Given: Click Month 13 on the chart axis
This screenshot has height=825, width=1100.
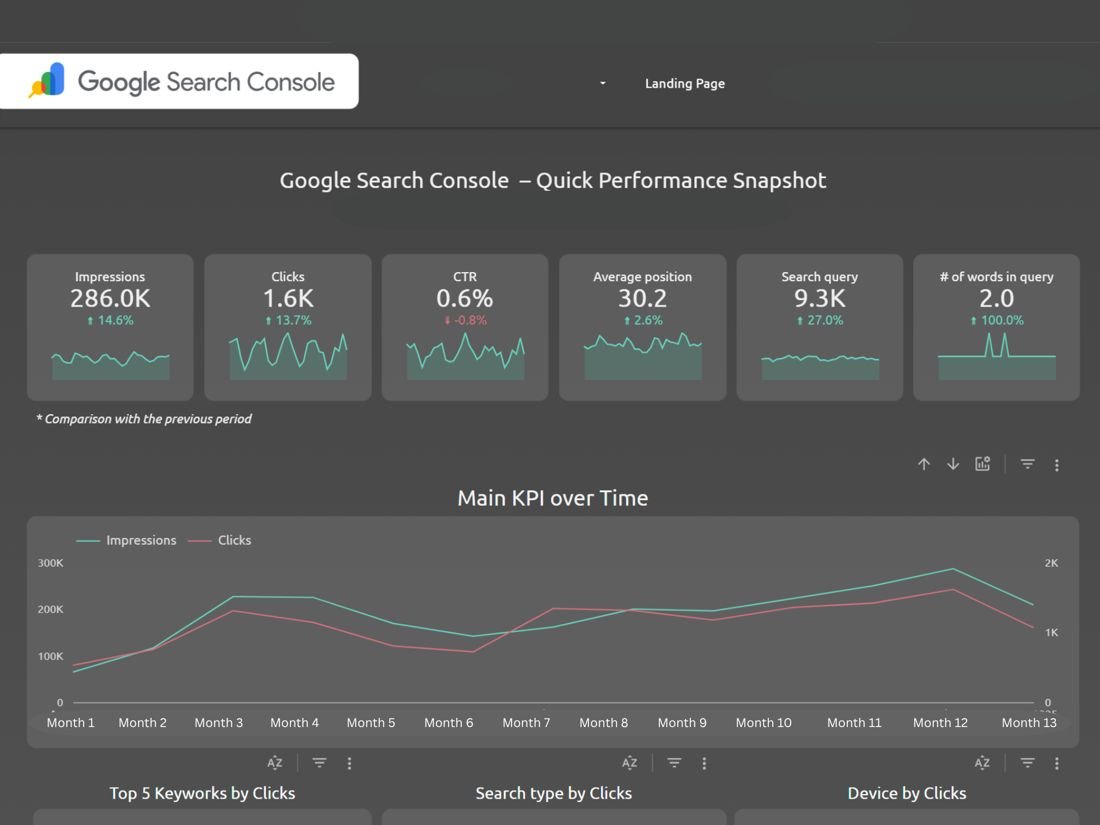Looking at the screenshot, I should 1028,723.
